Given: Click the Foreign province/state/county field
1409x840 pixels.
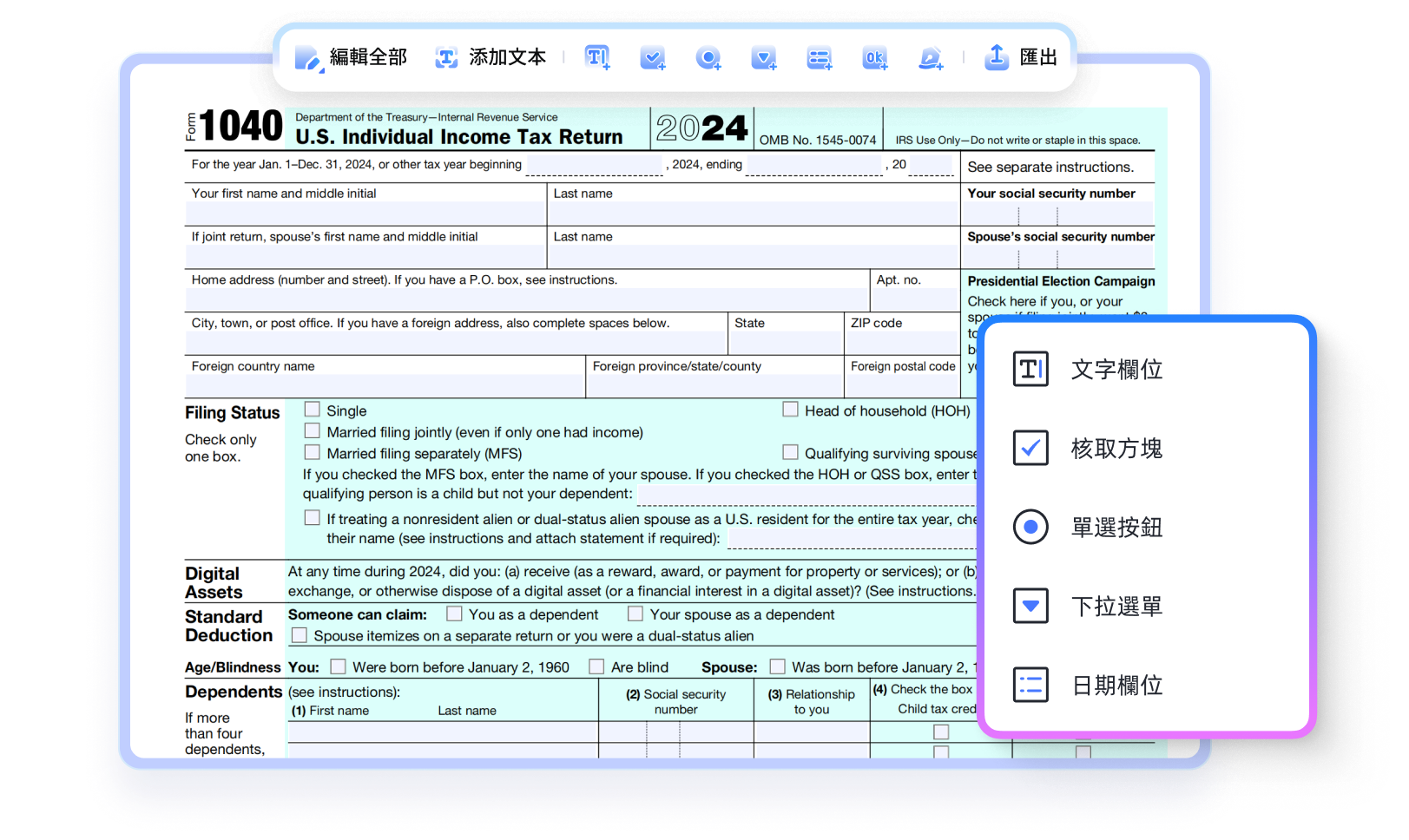Looking at the screenshot, I should 715,386.
